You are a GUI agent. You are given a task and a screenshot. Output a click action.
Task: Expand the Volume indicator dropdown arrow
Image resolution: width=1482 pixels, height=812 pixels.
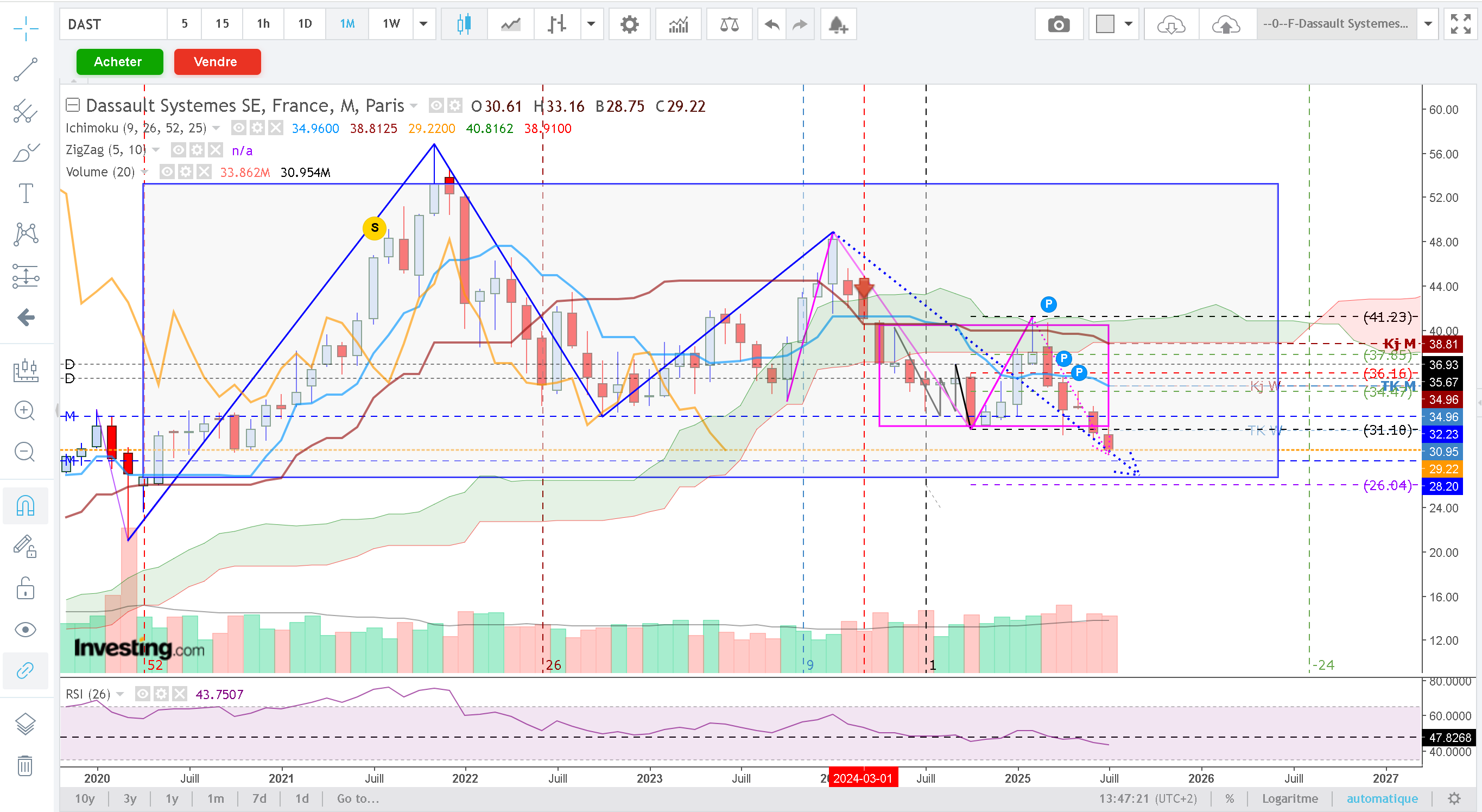[x=144, y=172]
